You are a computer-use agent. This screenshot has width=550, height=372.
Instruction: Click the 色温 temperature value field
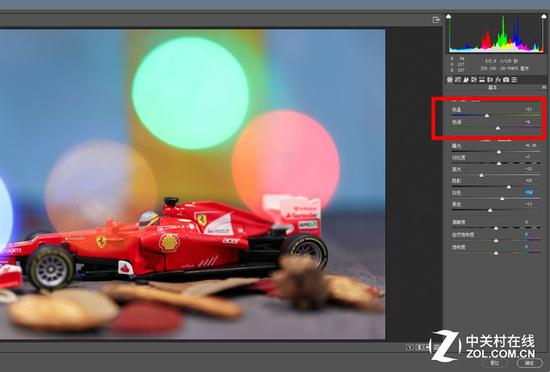point(529,109)
